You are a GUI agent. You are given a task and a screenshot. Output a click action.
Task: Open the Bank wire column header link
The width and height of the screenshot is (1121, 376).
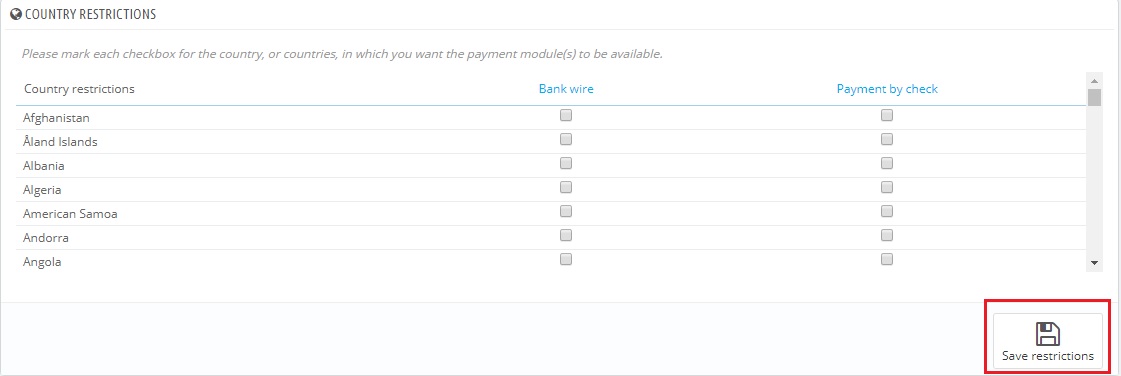click(566, 89)
